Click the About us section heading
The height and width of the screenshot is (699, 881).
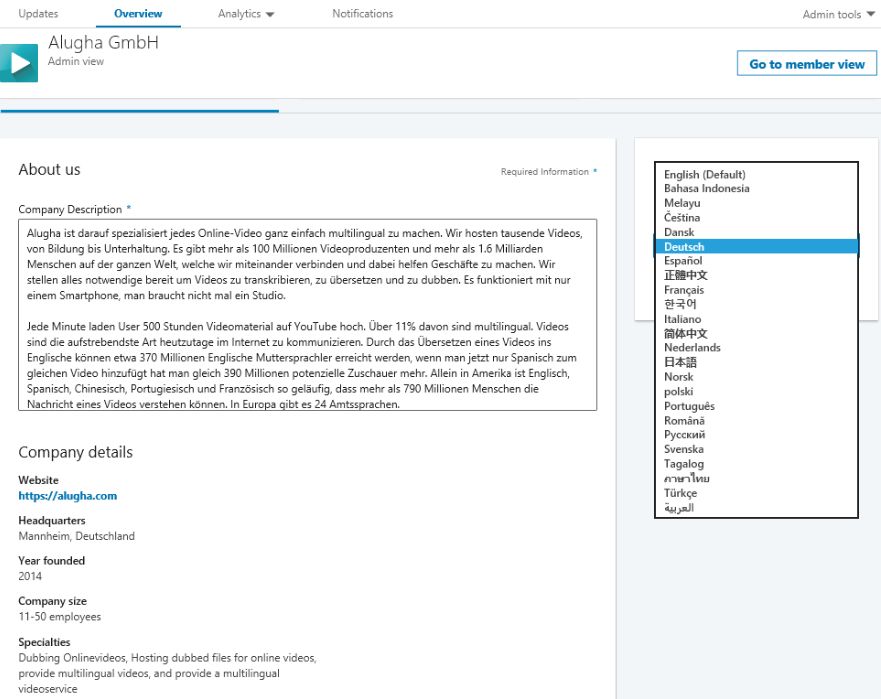click(49, 169)
